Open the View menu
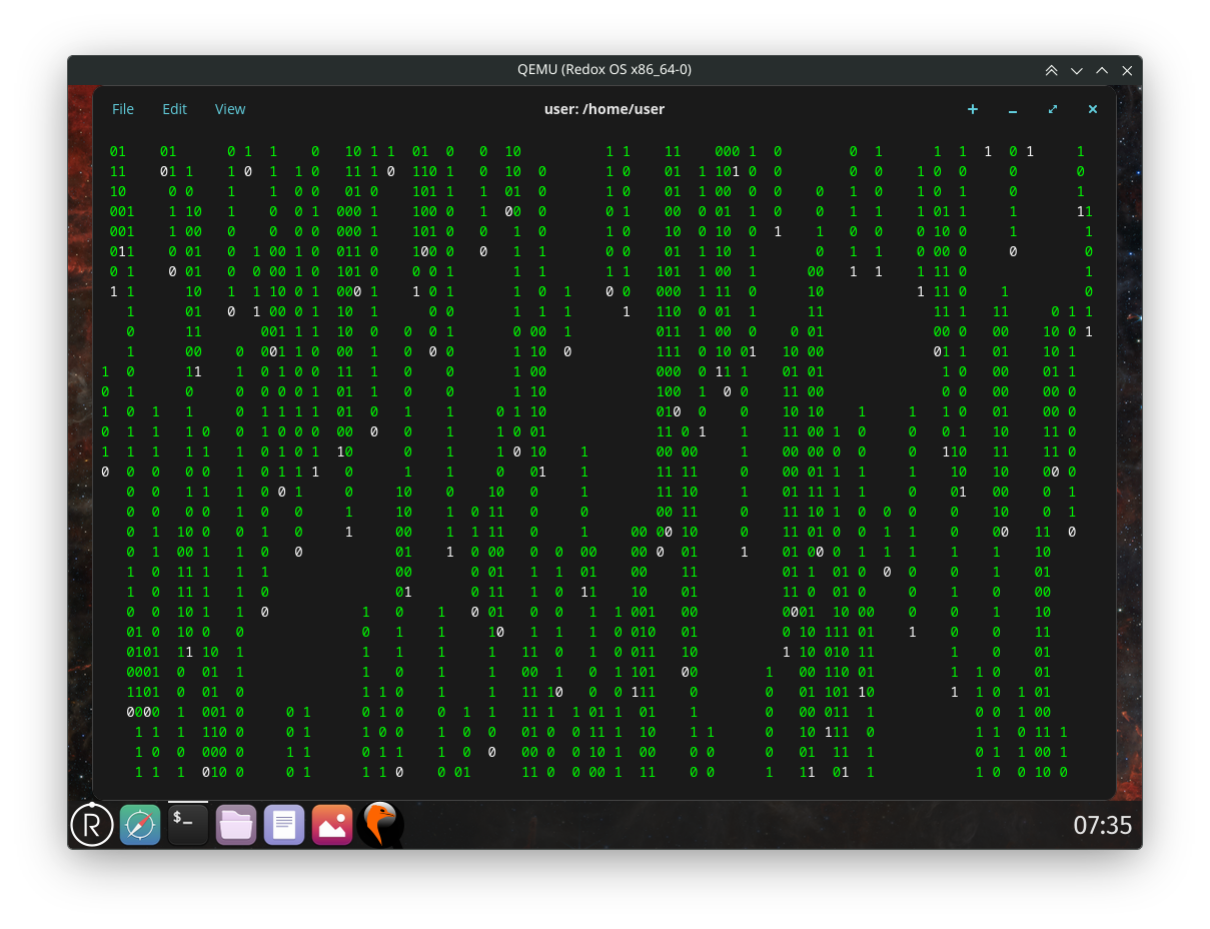 (230, 109)
